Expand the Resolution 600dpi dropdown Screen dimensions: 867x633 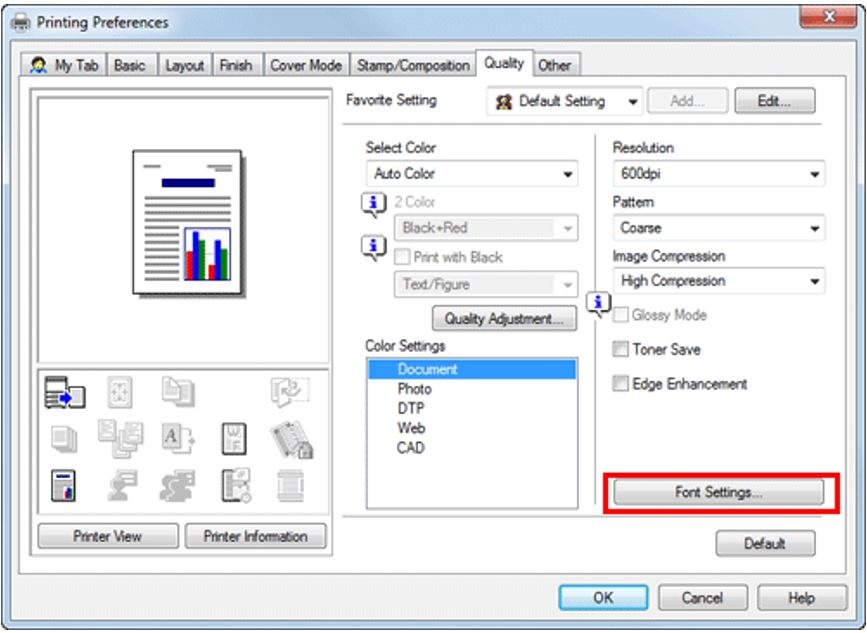[718, 174]
